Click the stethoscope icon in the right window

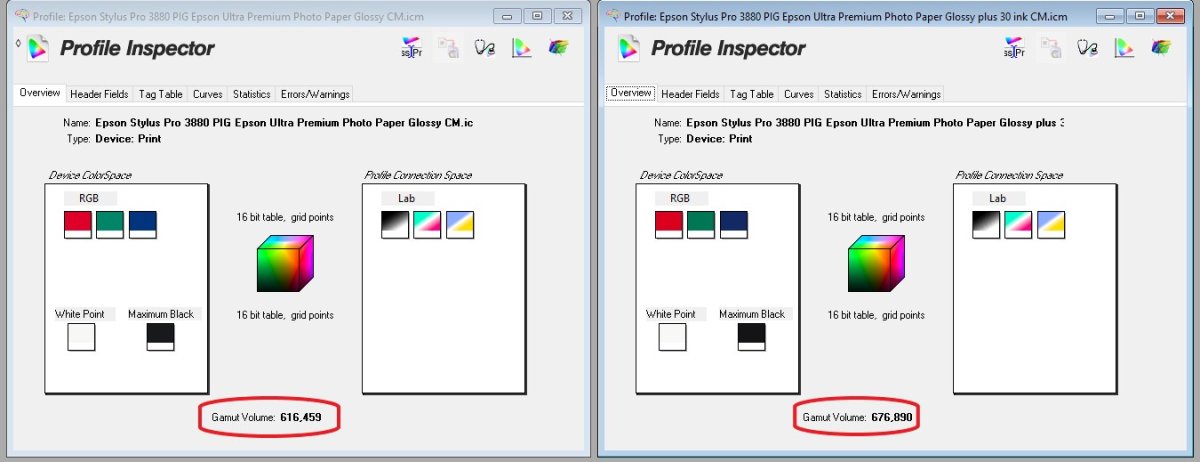(x=1087, y=47)
